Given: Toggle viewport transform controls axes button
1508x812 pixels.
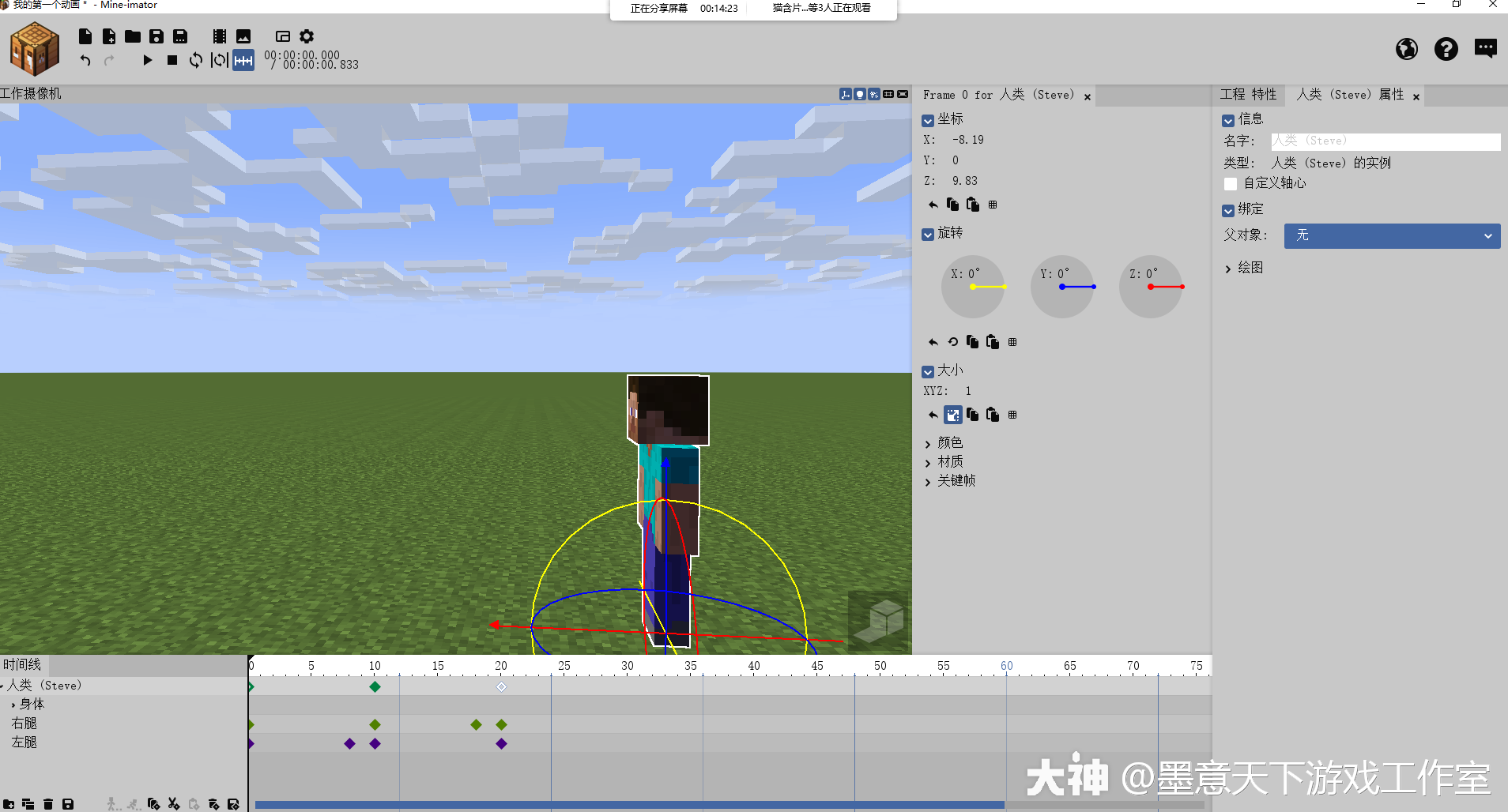Looking at the screenshot, I should [846, 94].
